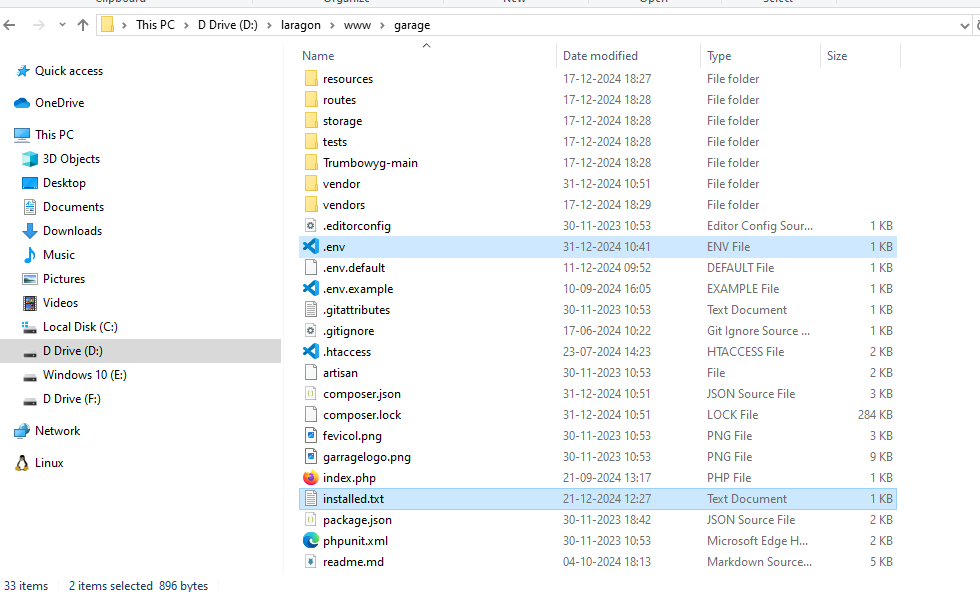This screenshot has height=592, width=980.
Task: Click the VS Code icon for .htaccess
Action: click(x=311, y=352)
